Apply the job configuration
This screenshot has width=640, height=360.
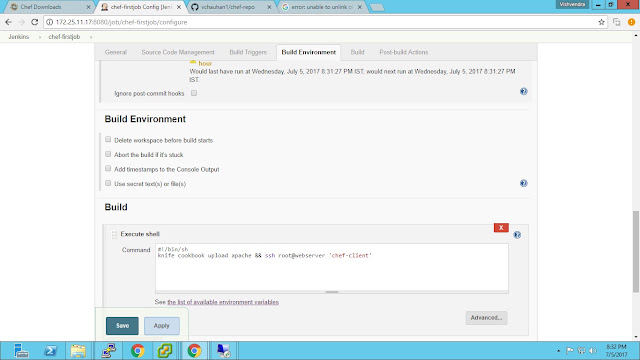click(x=161, y=326)
